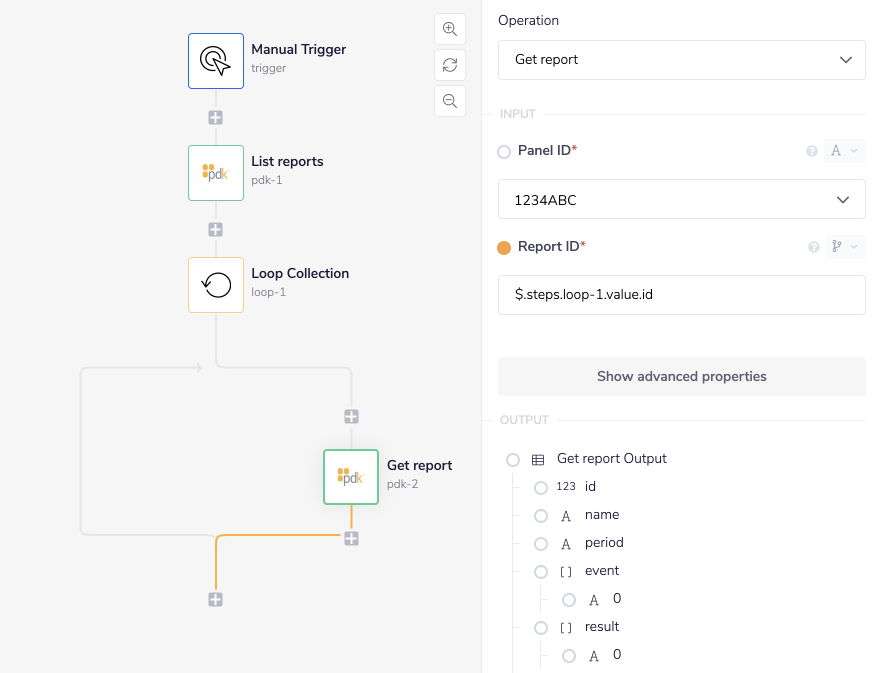
Task: Select the Get report pdk node
Action: click(x=351, y=477)
